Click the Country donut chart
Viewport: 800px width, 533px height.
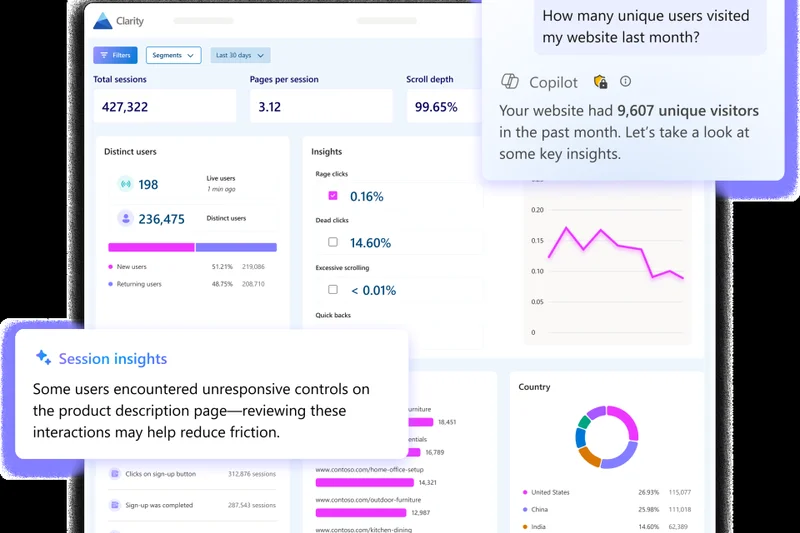coord(607,437)
